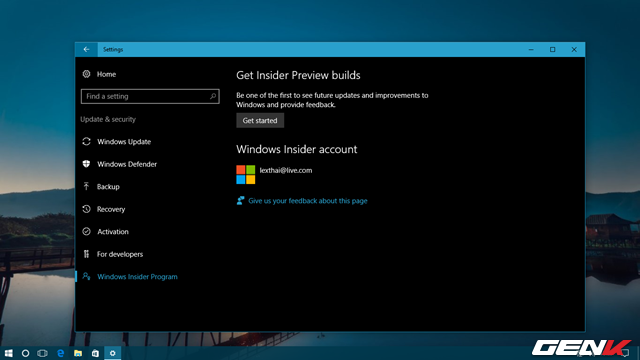This screenshot has height=360, width=640.
Task: Open the For developers page
Action: pyautogui.click(x=120, y=254)
